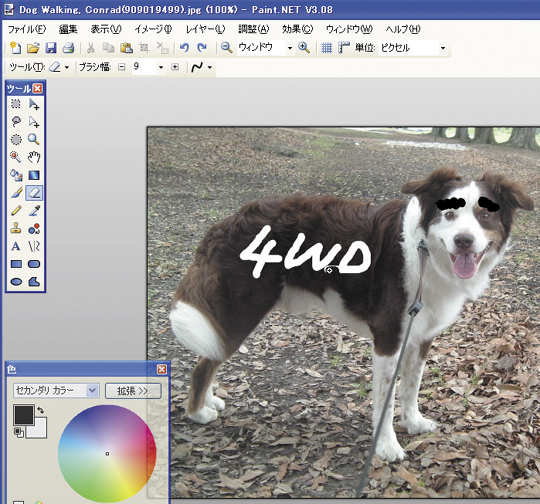
Task: Click the primary color dark swatch
Action: coord(23,415)
